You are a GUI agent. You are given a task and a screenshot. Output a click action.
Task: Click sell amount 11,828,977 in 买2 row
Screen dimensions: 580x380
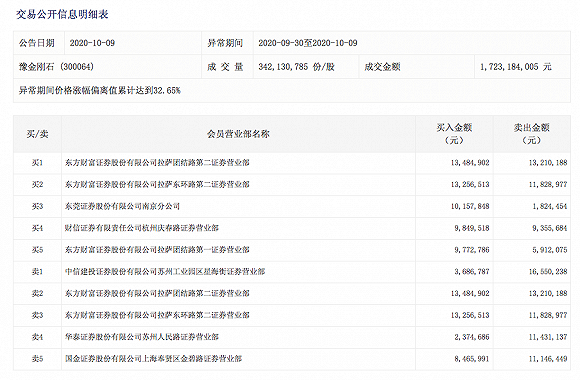coord(548,184)
